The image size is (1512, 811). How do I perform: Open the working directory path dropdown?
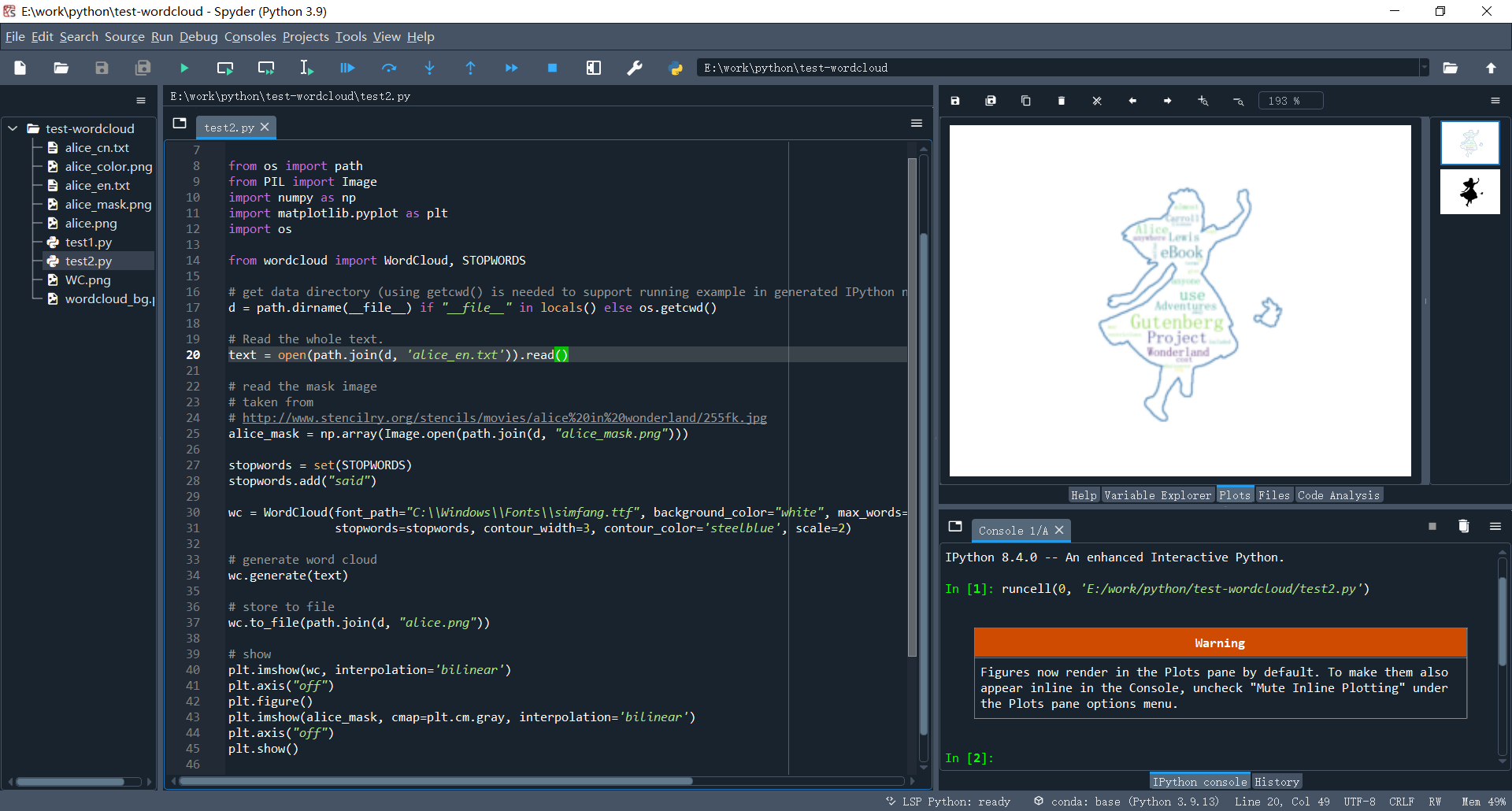pos(1424,68)
